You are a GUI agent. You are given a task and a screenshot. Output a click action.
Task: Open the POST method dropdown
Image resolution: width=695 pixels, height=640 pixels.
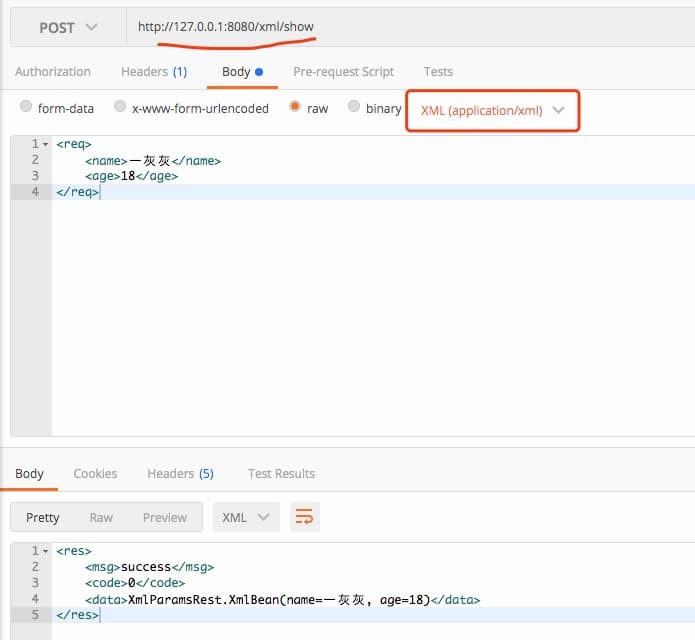point(68,28)
